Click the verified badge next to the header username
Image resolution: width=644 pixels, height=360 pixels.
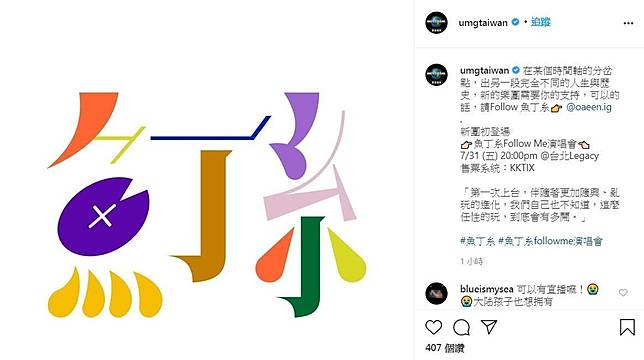515,22
